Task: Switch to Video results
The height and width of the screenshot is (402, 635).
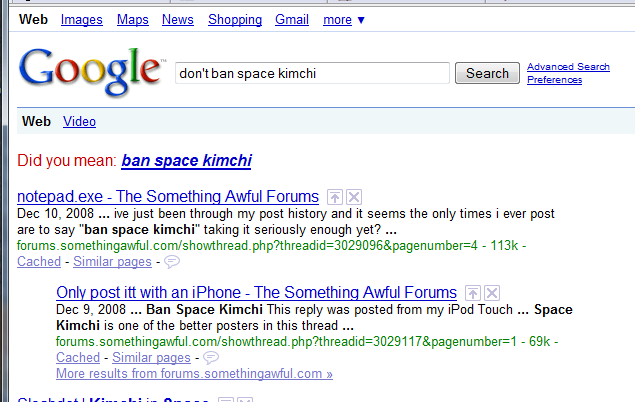Action: (79, 121)
